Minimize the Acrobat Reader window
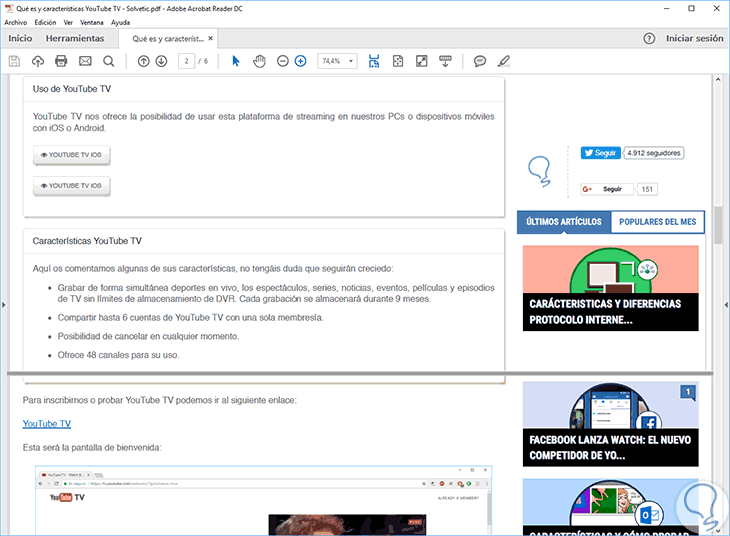 [x=666, y=8]
